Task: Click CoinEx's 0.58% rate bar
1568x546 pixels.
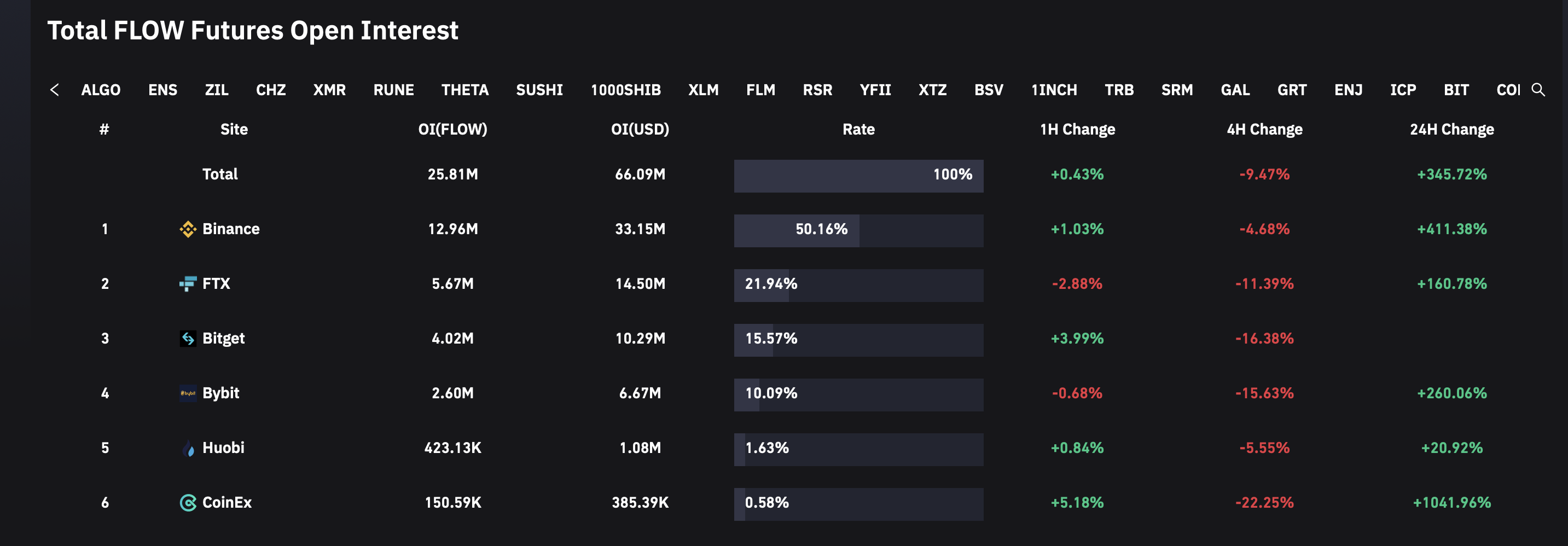Action: pos(858,504)
